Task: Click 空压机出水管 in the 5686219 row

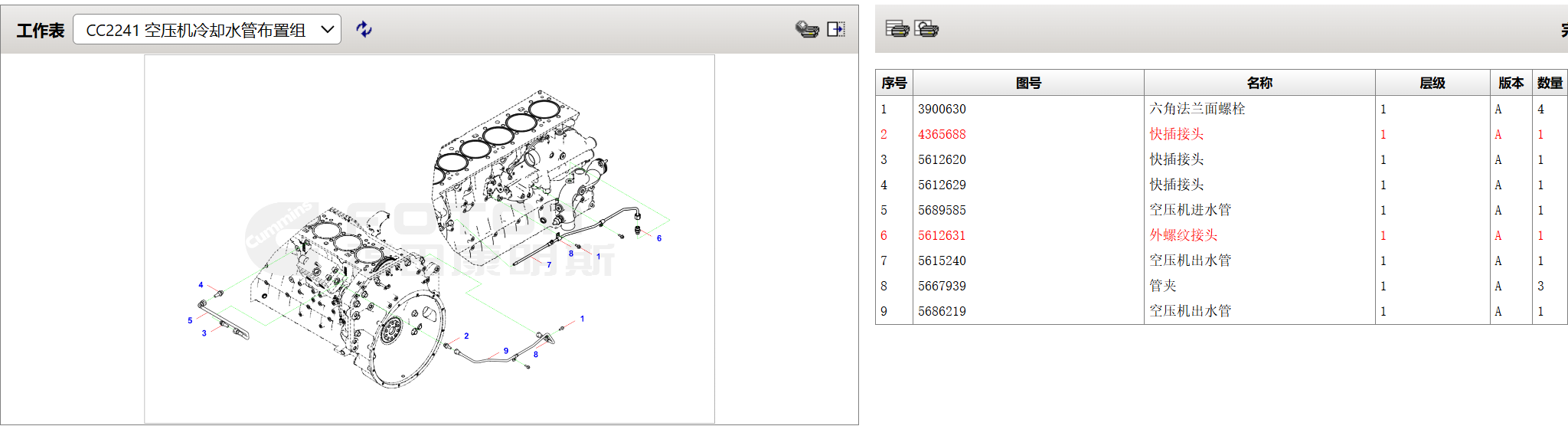Action: [1191, 311]
